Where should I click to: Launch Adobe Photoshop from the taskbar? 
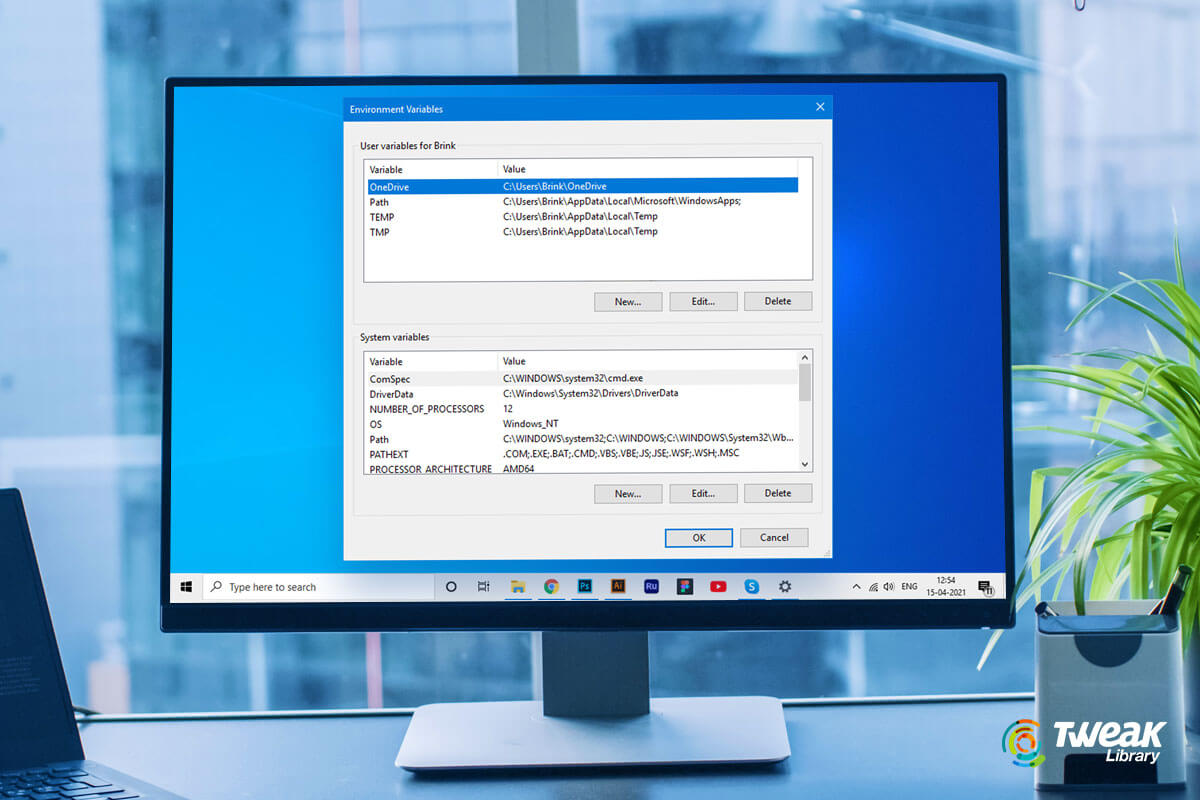[585, 587]
